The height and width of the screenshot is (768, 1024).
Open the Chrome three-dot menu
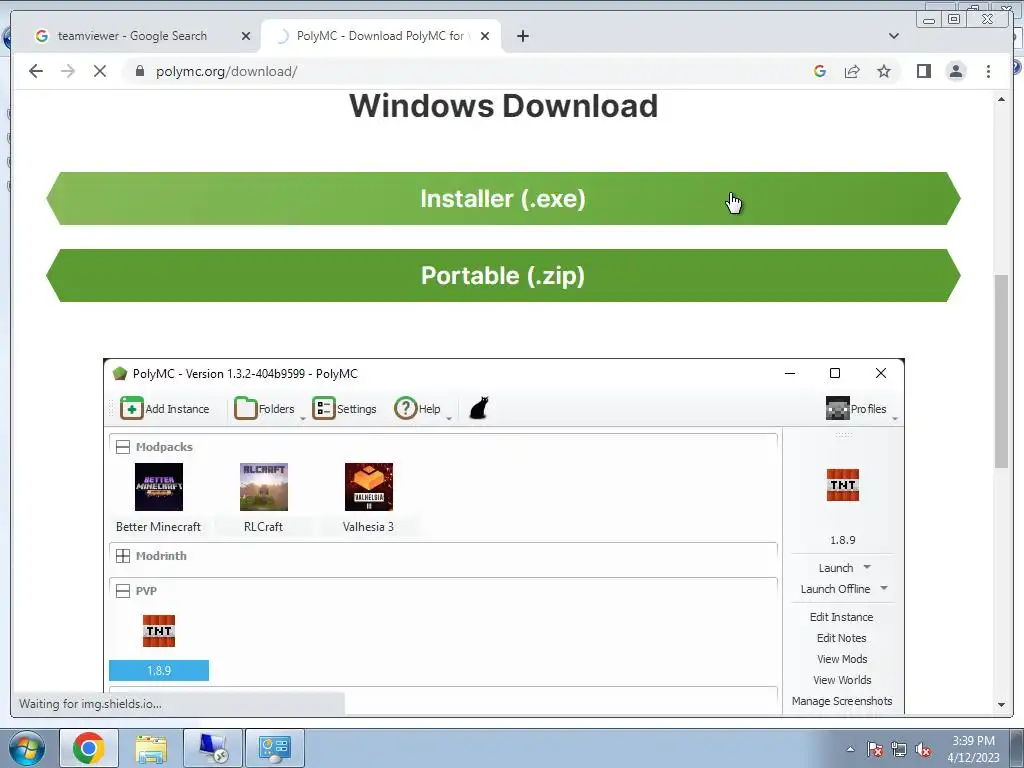[988, 71]
